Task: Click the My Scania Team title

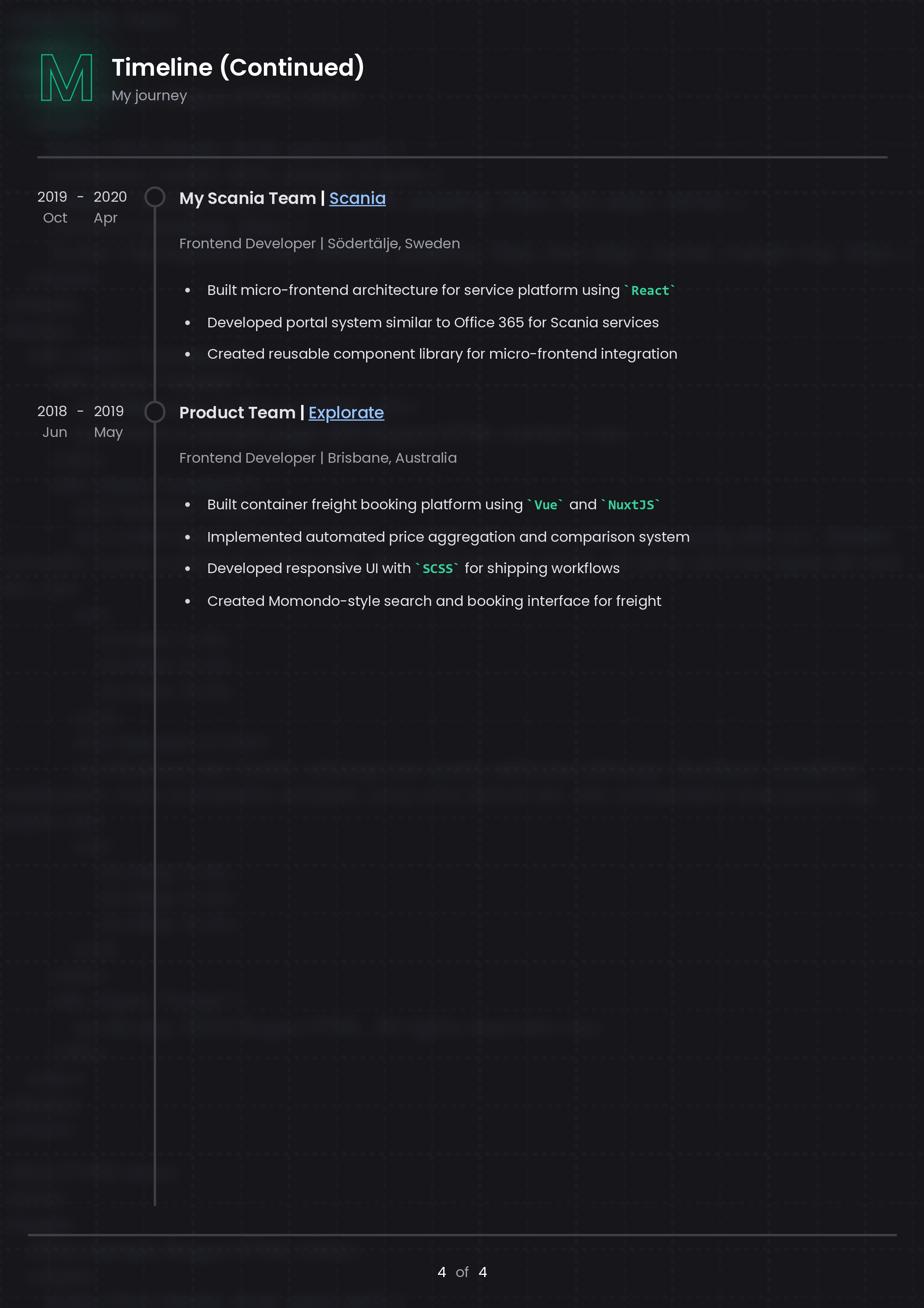Action: coord(247,198)
